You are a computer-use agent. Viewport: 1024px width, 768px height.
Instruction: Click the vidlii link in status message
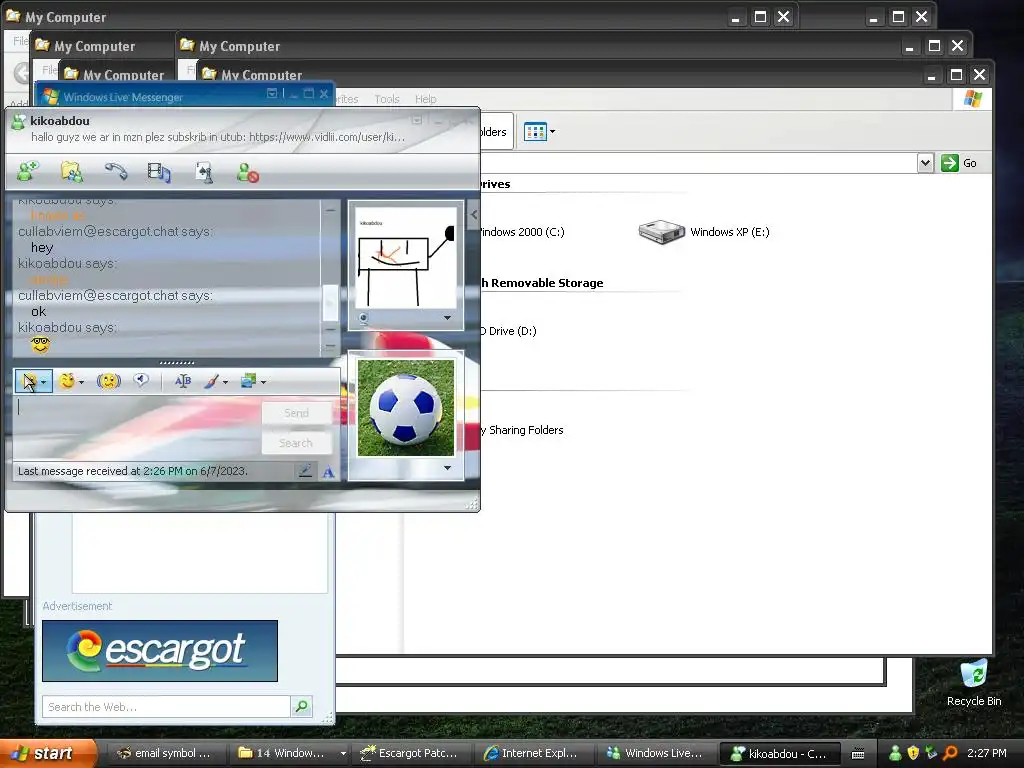point(327,137)
